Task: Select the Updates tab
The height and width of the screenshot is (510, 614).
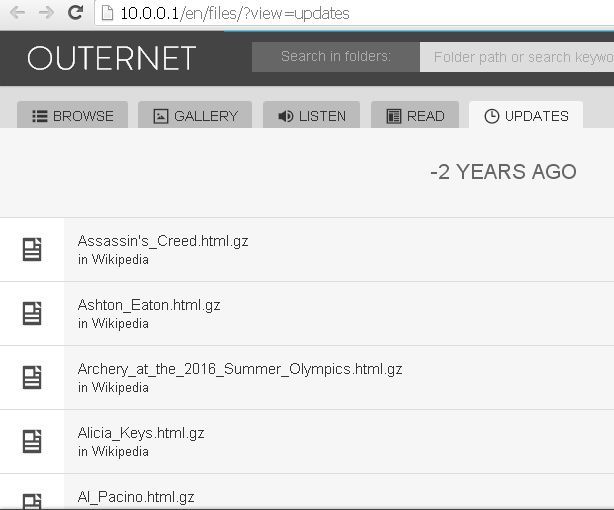Action: click(526, 115)
